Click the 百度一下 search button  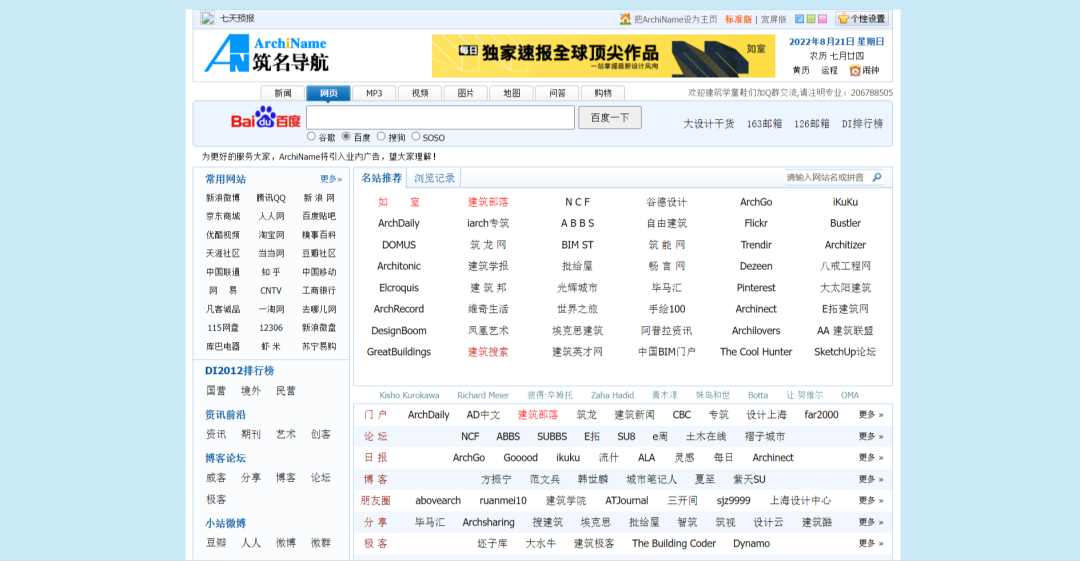[610, 118]
